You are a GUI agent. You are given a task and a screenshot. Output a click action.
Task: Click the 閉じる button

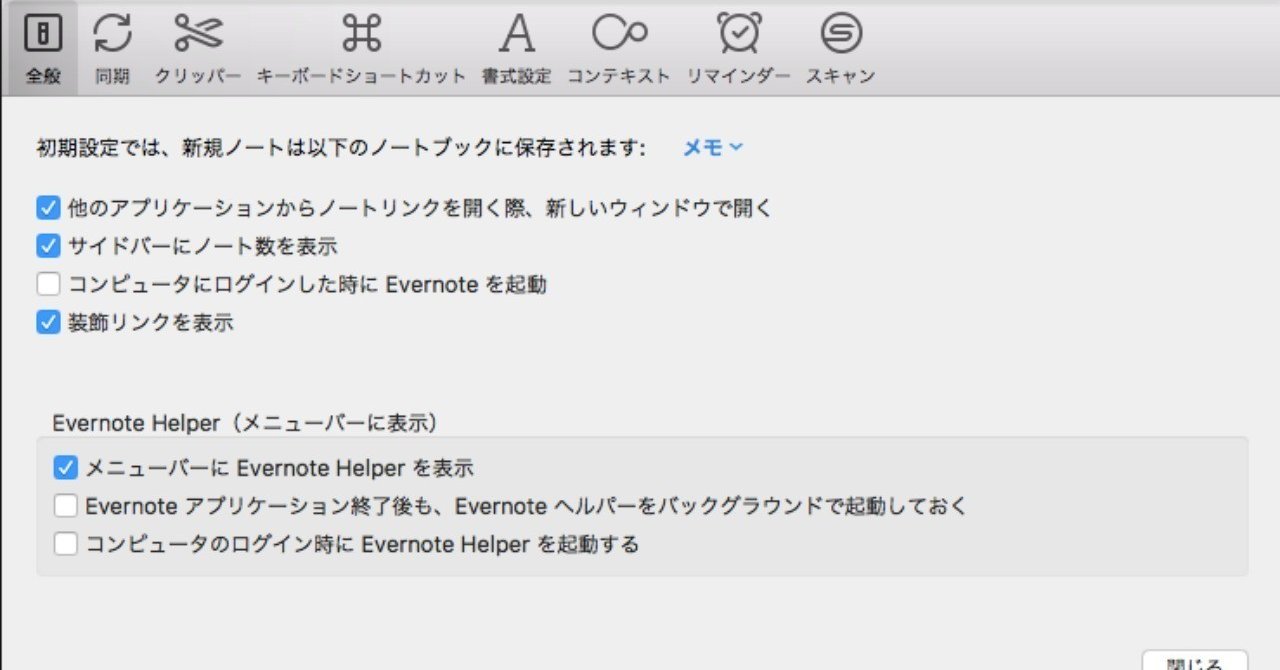point(1195,662)
